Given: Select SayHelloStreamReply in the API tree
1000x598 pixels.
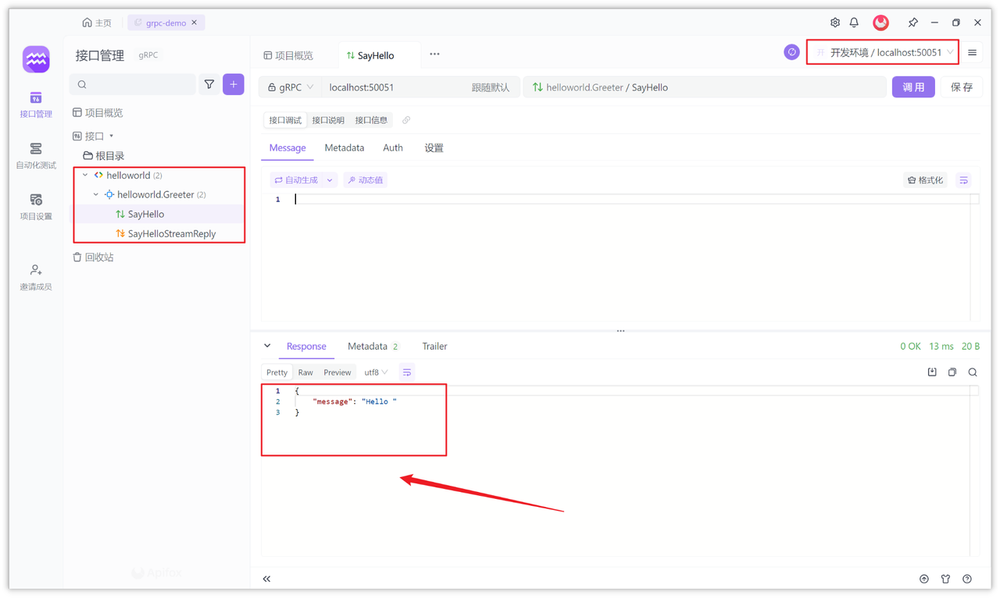Looking at the screenshot, I should (x=169, y=233).
